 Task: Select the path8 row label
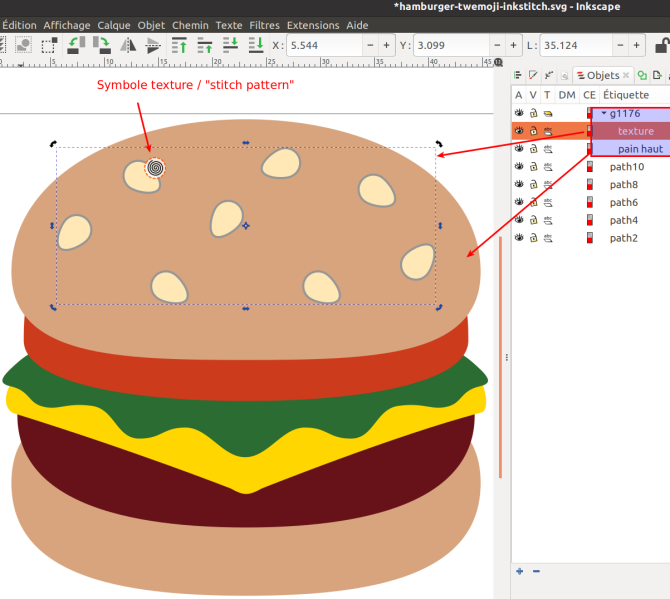point(623,185)
